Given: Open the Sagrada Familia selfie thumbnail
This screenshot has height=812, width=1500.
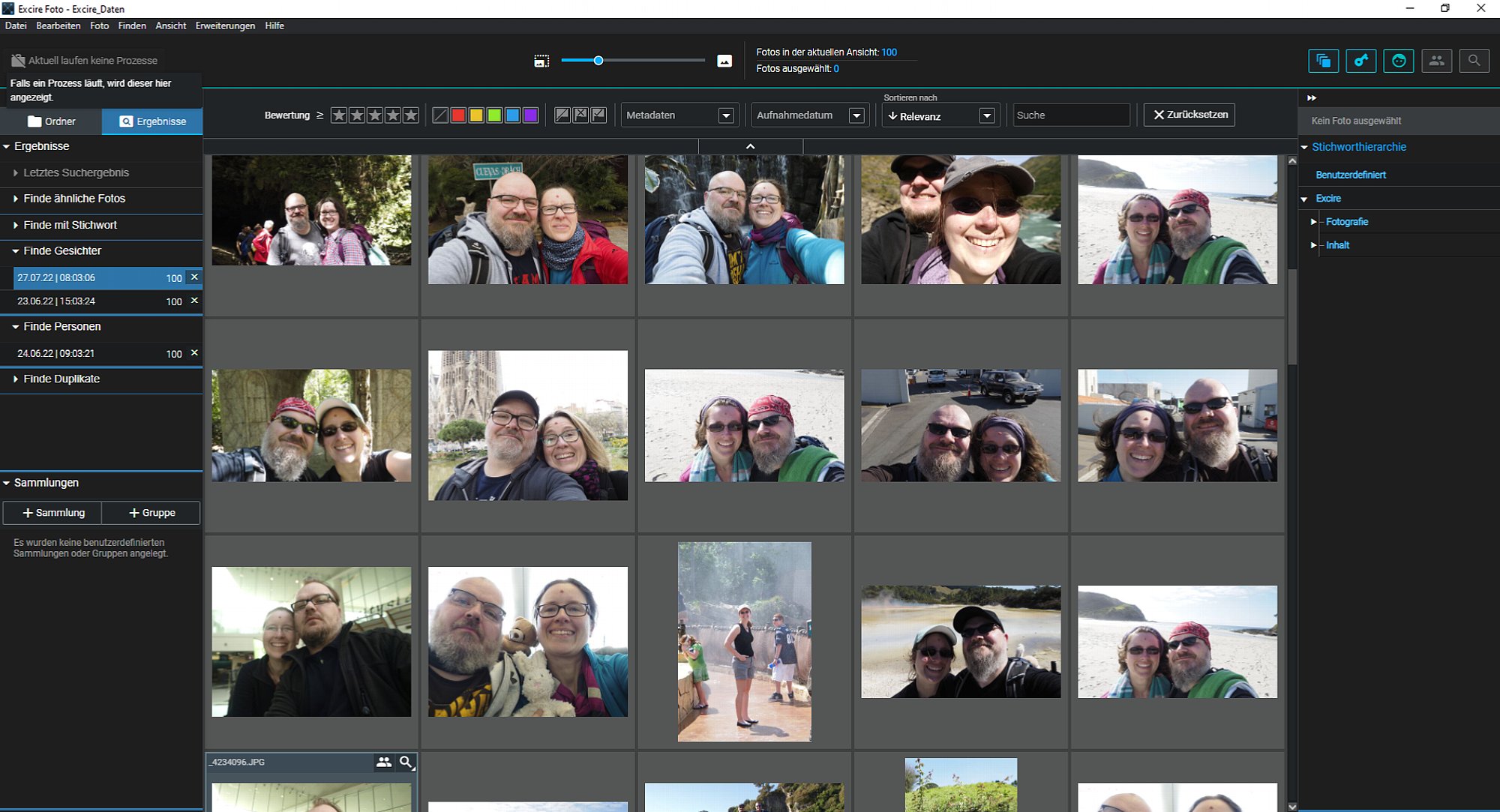Looking at the screenshot, I should [528, 425].
